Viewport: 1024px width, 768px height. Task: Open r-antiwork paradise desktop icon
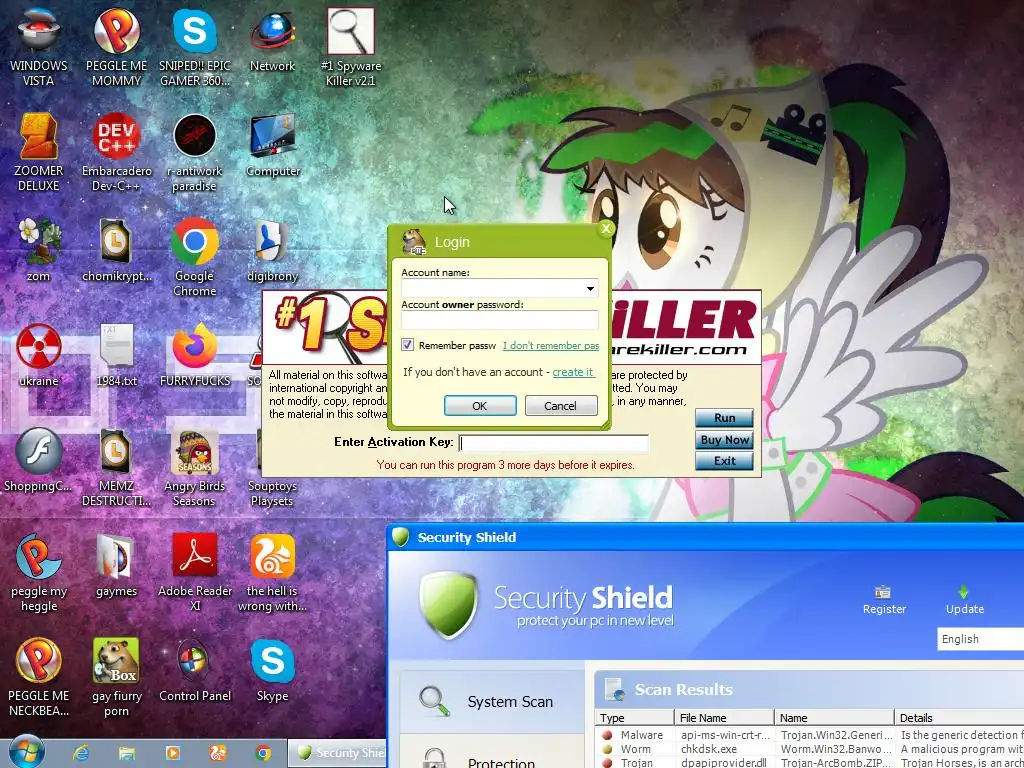[195, 153]
